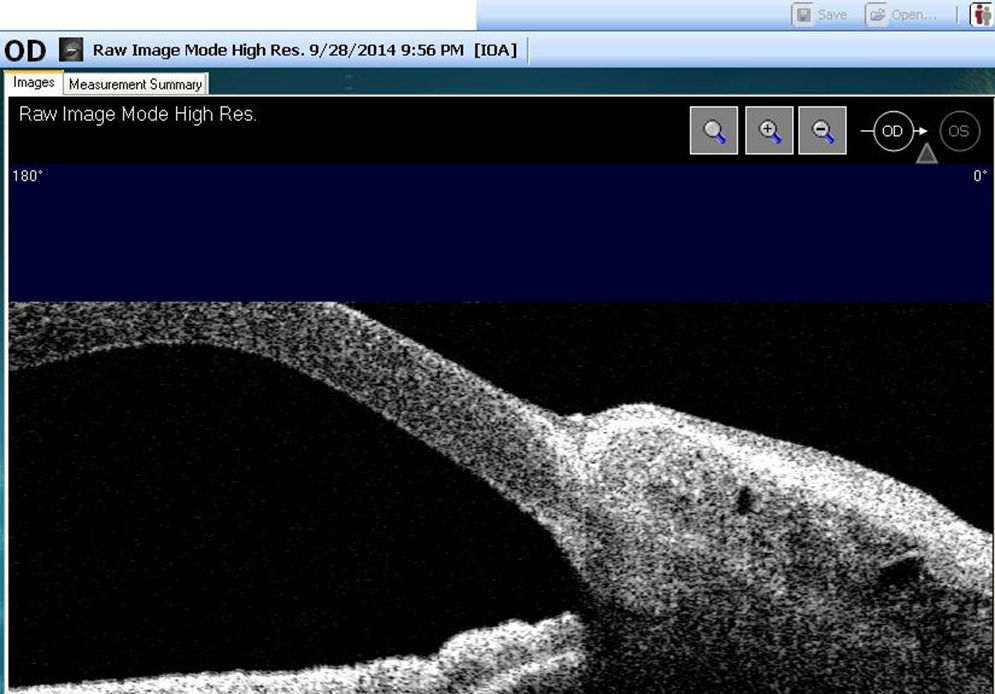Click the large OD label in header
The width and height of the screenshot is (995, 694).
tap(26, 50)
